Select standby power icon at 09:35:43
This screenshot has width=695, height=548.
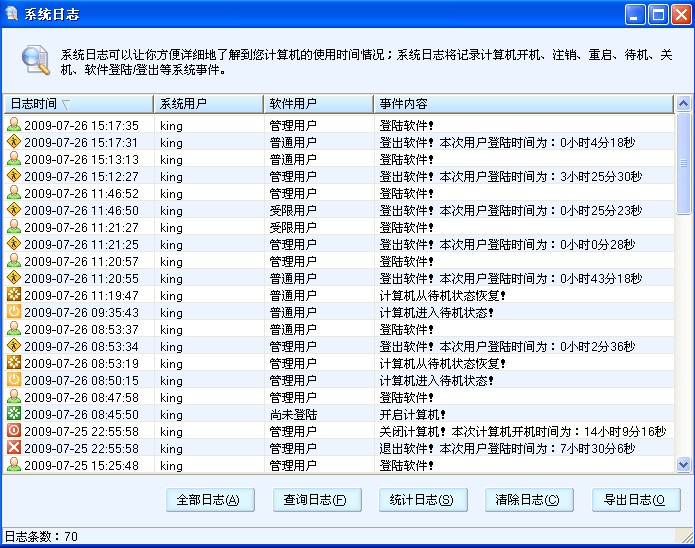[x=14, y=312]
